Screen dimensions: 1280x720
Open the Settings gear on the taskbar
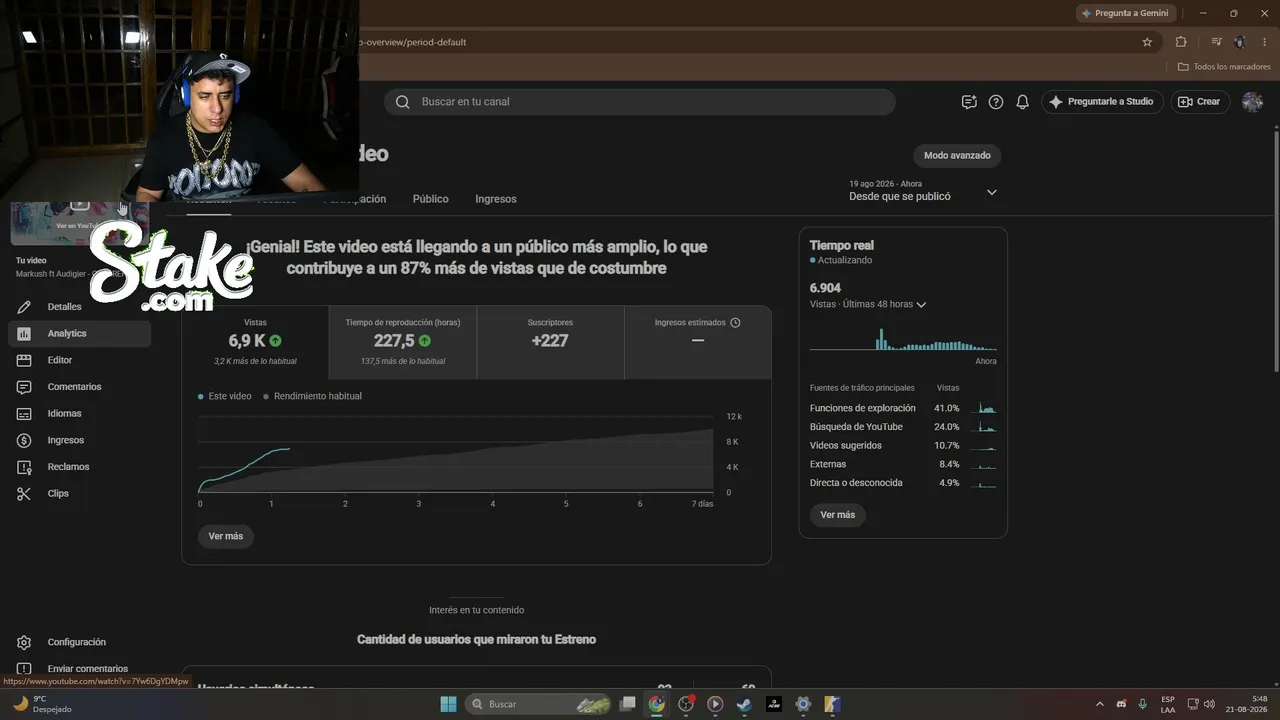(x=803, y=704)
